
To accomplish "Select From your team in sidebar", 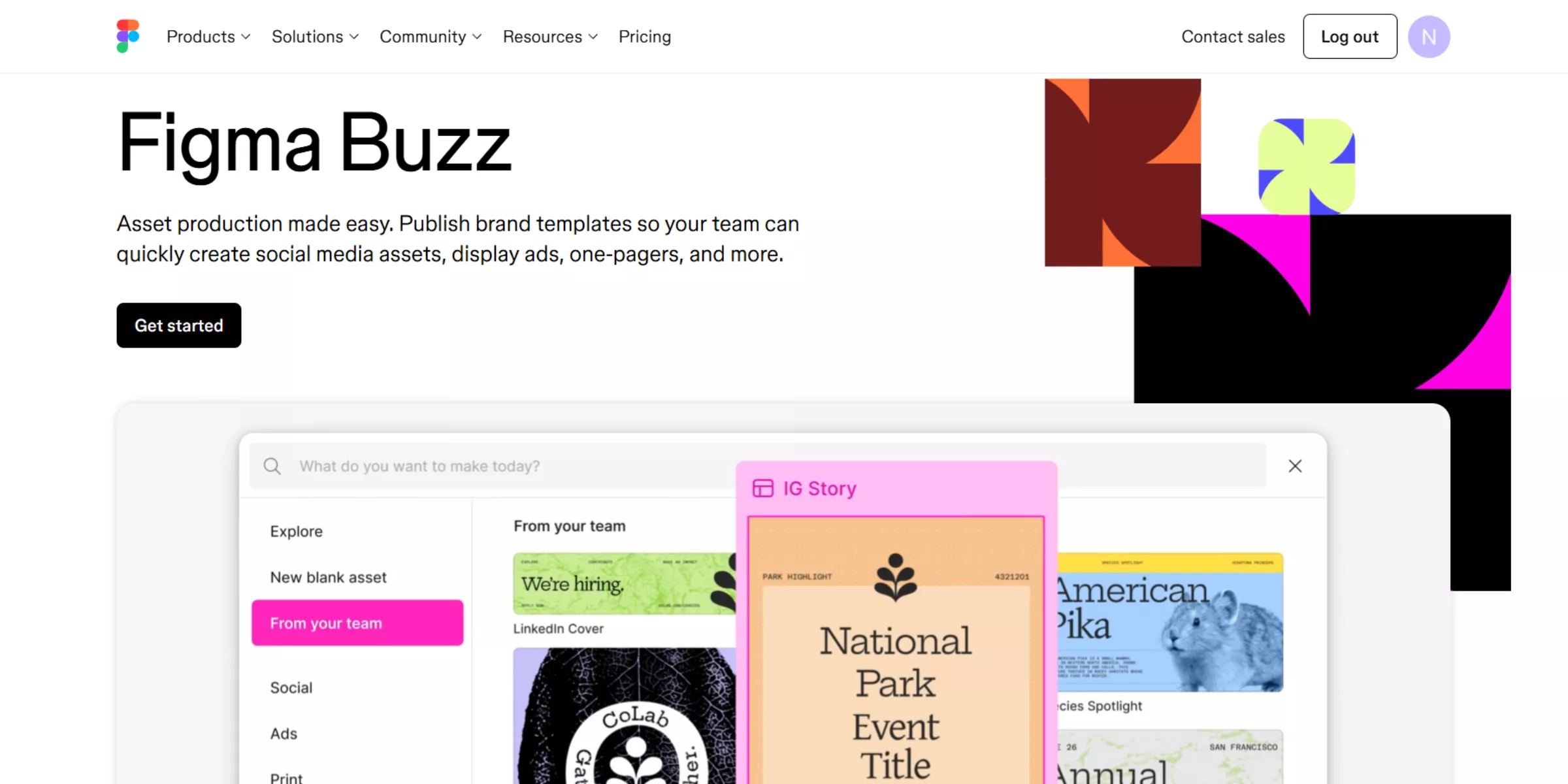I will pos(357,623).
